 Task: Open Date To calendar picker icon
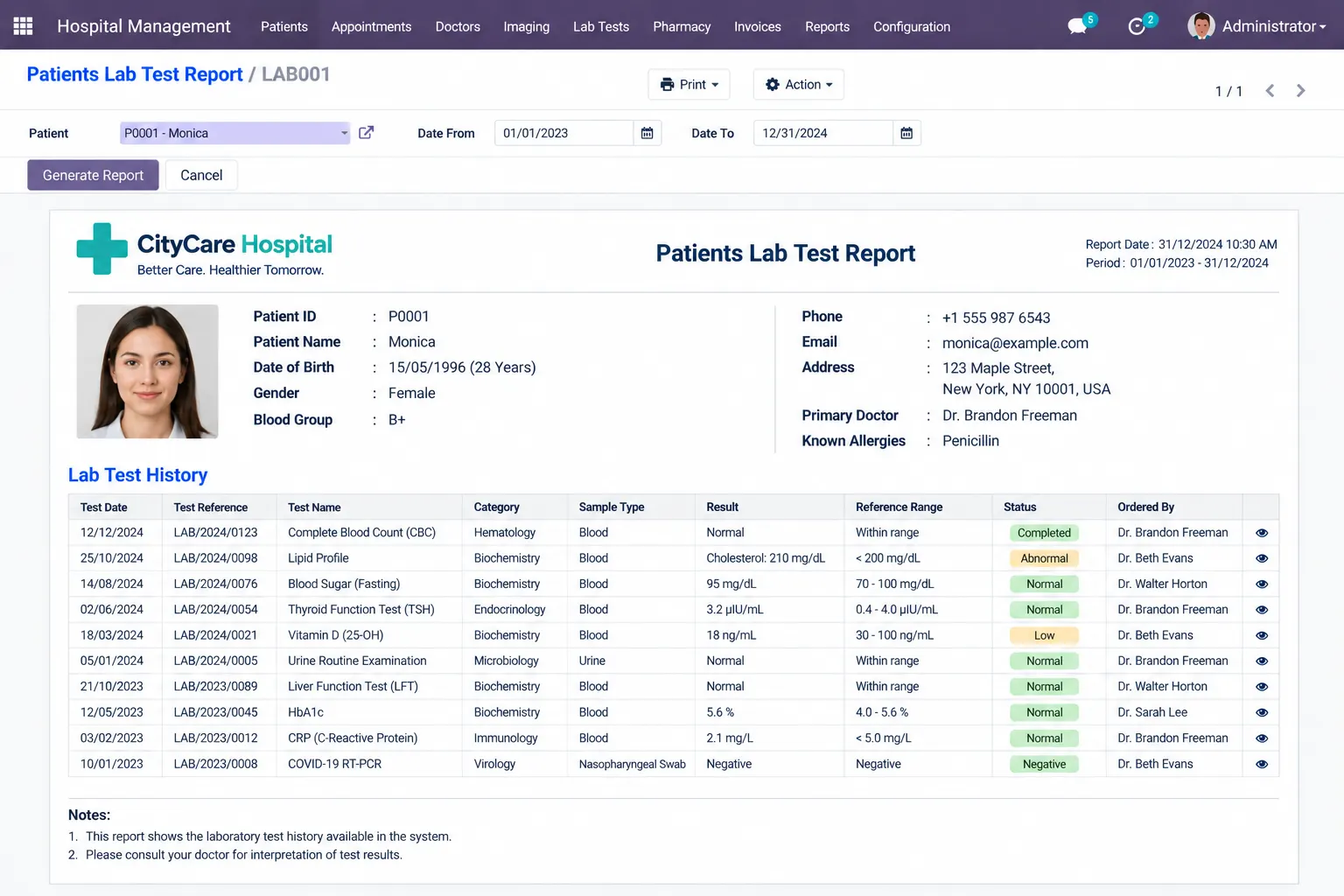point(906,133)
